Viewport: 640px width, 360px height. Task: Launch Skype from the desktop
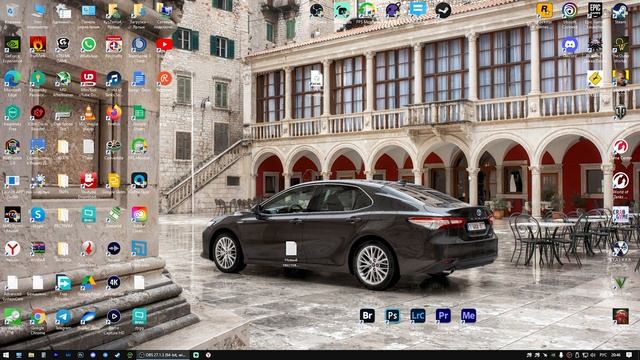point(38,214)
